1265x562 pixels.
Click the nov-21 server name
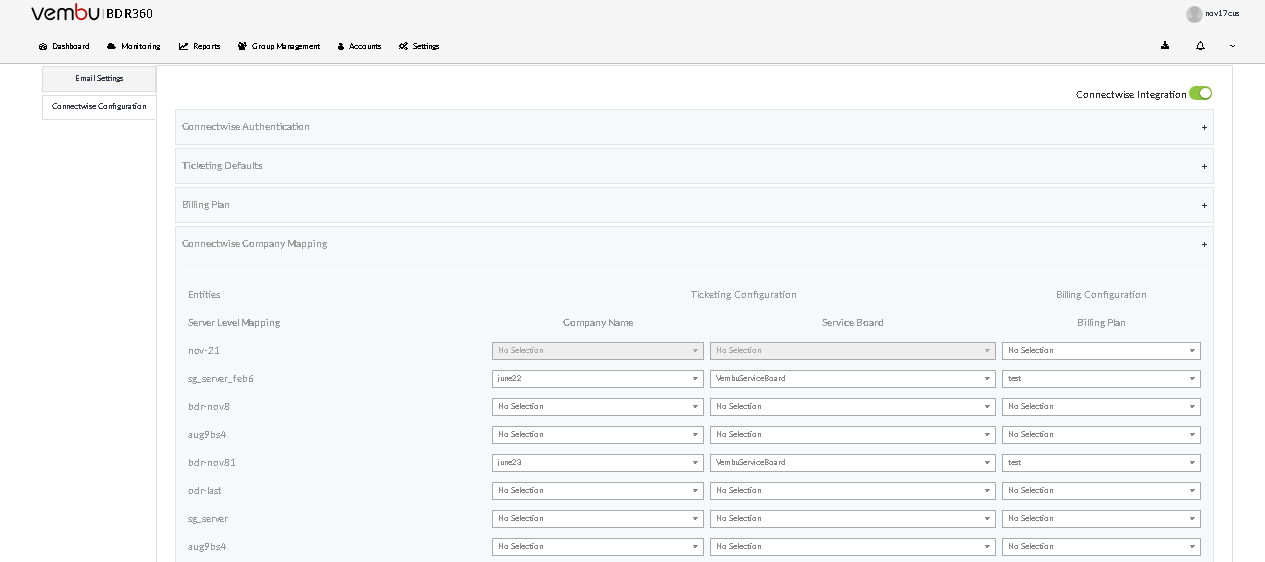(x=204, y=351)
